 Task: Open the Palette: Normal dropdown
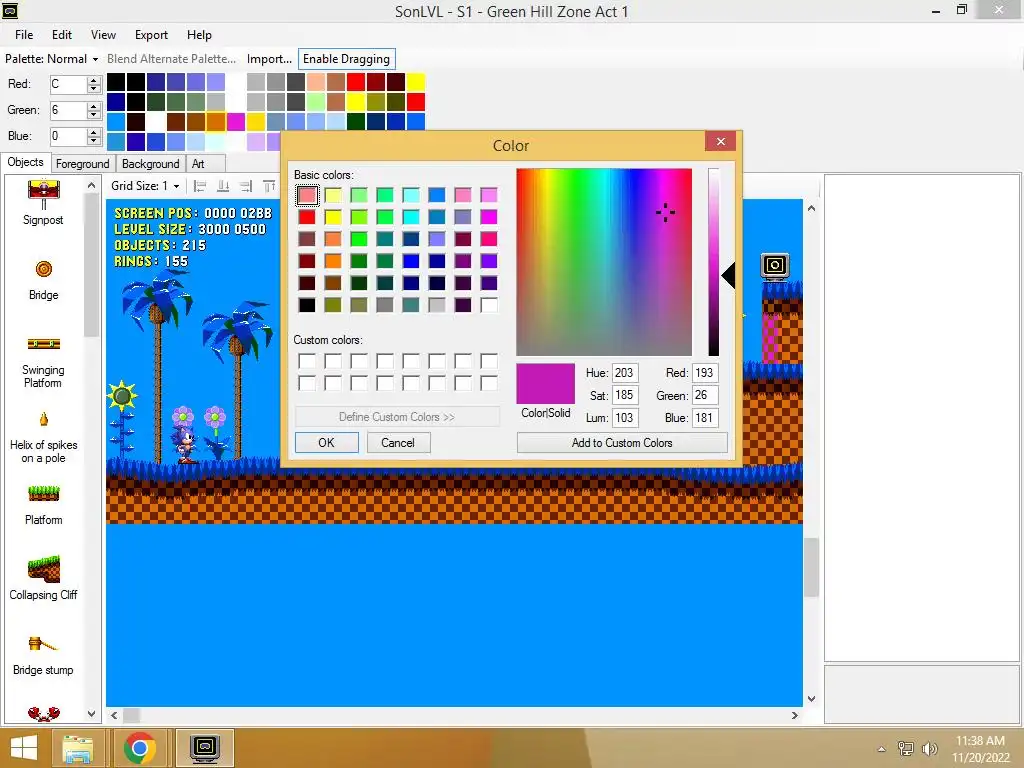tap(51, 59)
